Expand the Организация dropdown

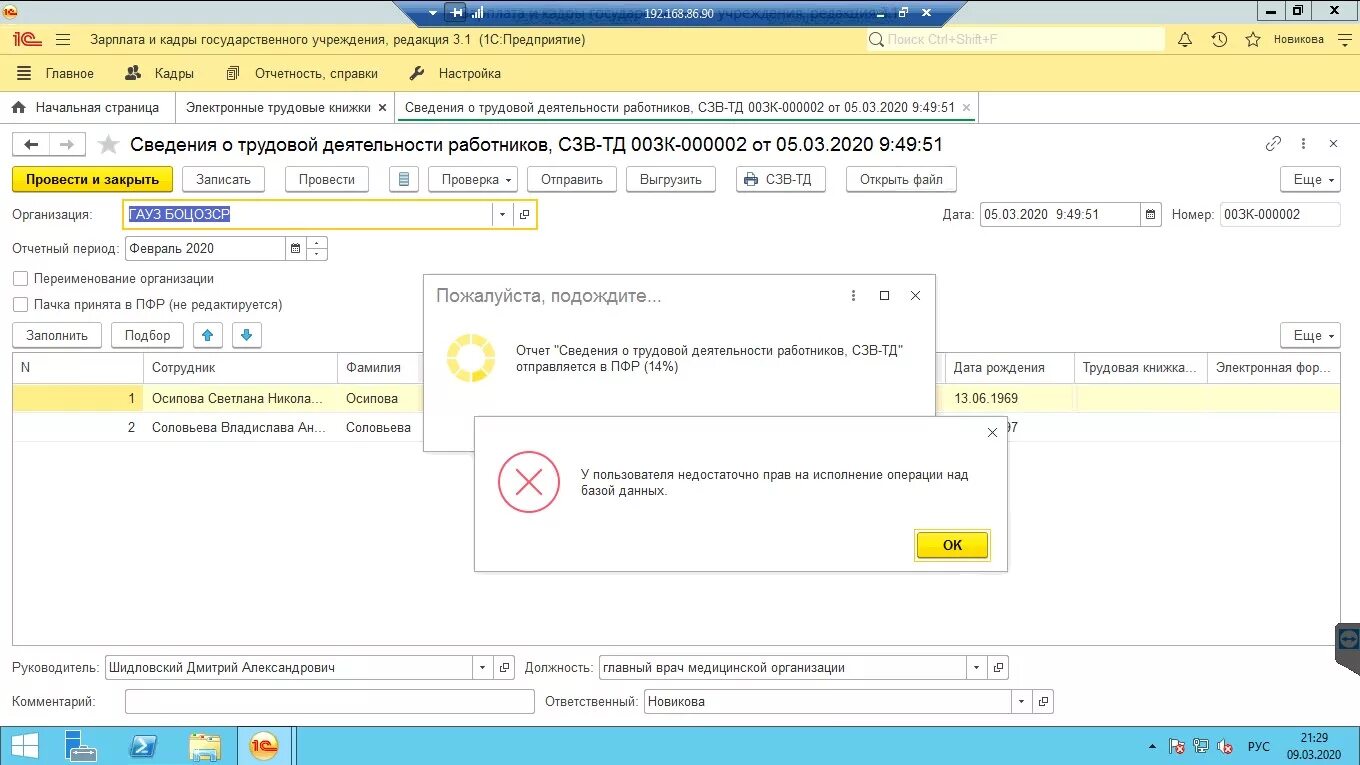pyautogui.click(x=502, y=214)
